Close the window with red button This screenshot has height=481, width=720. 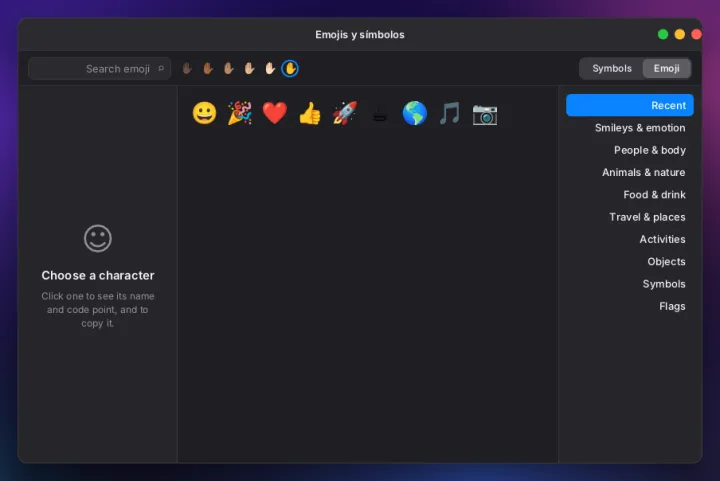(696, 34)
